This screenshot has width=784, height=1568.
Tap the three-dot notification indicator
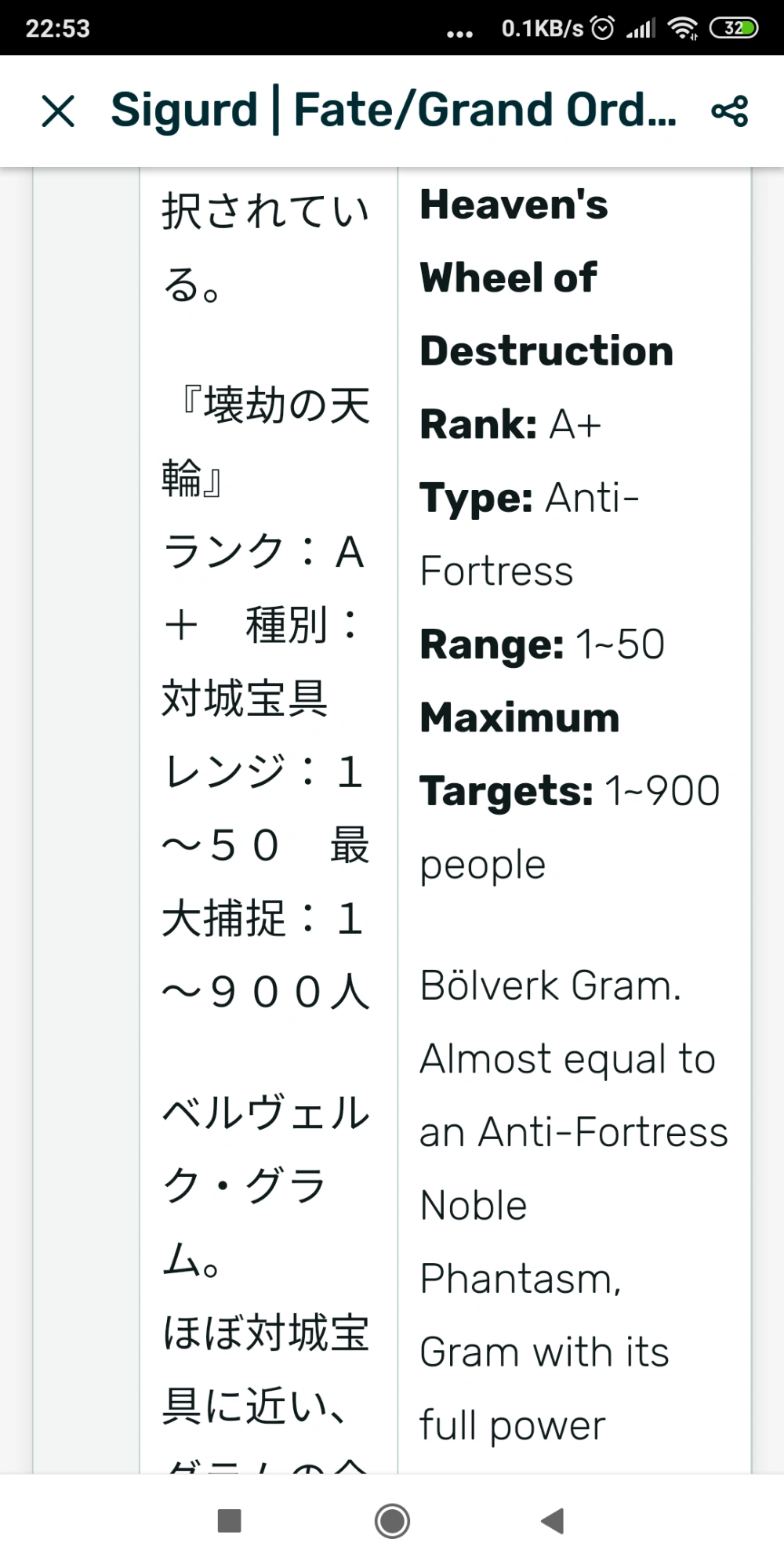pyautogui.click(x=457, y=30)
